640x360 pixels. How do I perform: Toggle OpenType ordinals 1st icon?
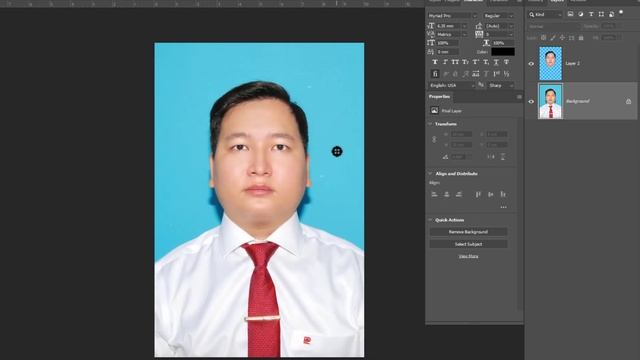pyautogui.click(x=496, y=74)
